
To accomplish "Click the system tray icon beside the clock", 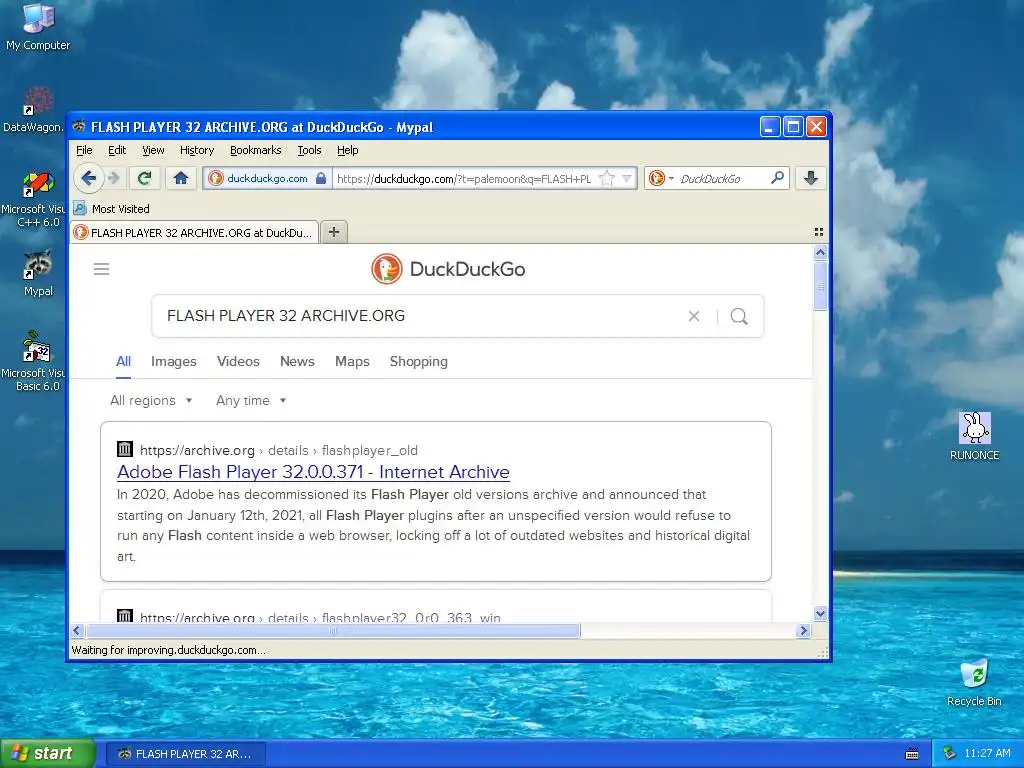I will 950,754.
